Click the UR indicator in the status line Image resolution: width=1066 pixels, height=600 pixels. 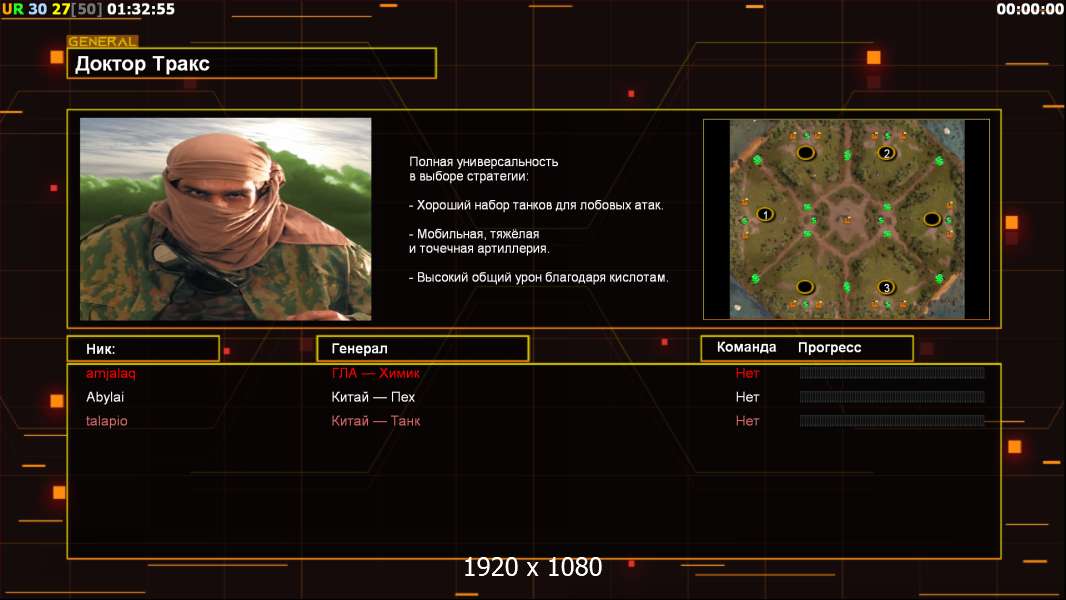[12, 10]
